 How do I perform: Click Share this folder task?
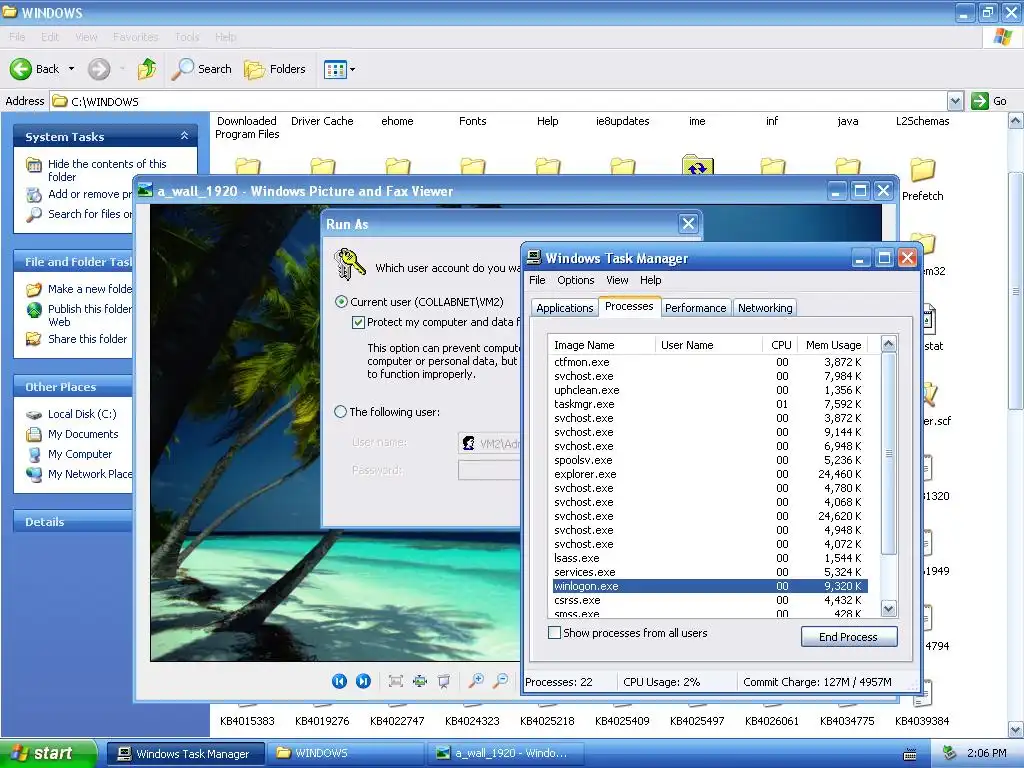point(87,339)
